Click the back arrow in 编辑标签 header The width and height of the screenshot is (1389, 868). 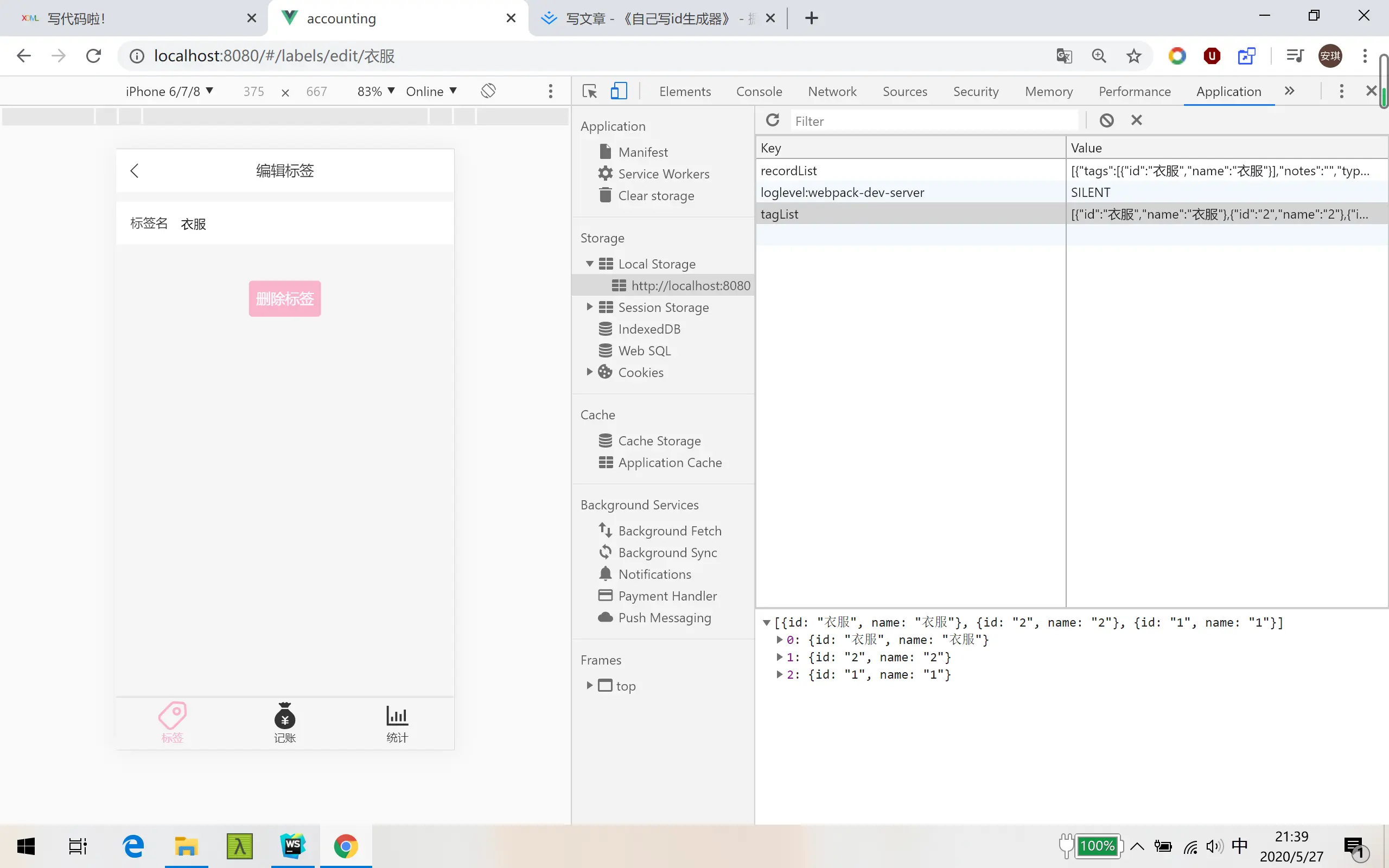tap(135, 170)
